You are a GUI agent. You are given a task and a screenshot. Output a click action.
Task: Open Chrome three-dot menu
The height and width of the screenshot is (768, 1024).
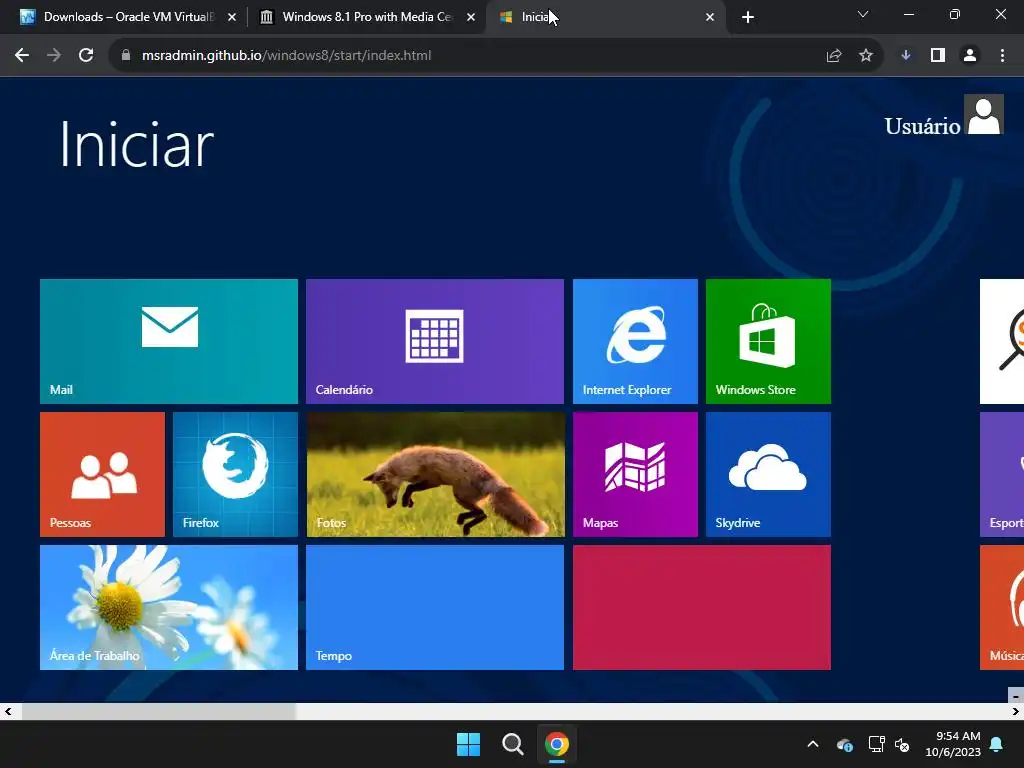coord(1002,56)
